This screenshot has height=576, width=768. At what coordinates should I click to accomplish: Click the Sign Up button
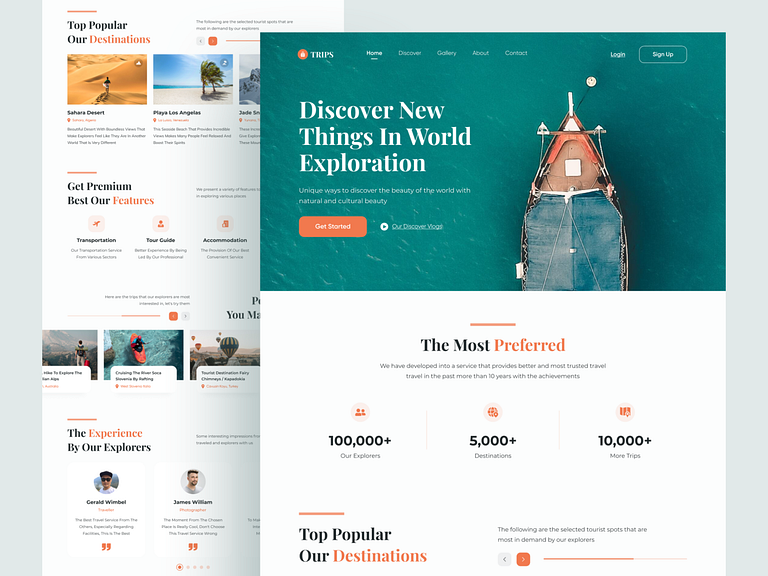click(x=662, y=54)
